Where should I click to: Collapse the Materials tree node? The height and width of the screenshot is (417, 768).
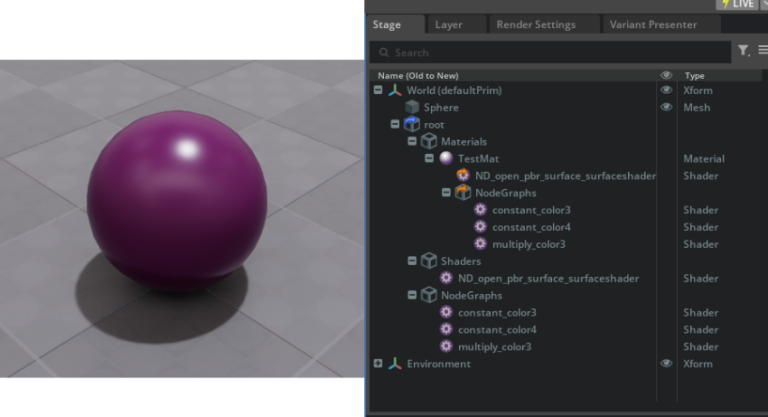click(x=412, y=142)
